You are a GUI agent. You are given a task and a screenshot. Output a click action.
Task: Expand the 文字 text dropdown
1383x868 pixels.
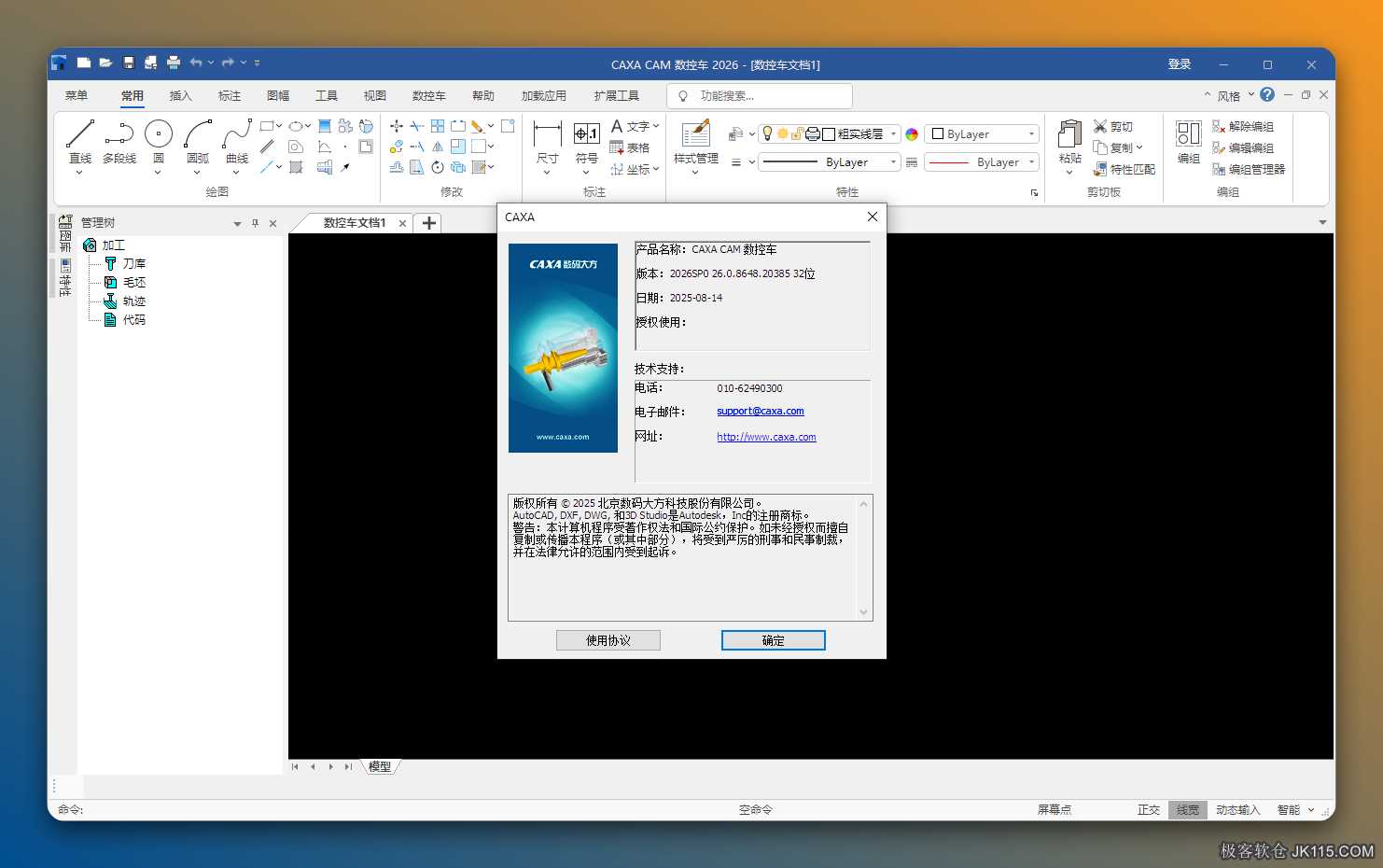coord(656,126)
